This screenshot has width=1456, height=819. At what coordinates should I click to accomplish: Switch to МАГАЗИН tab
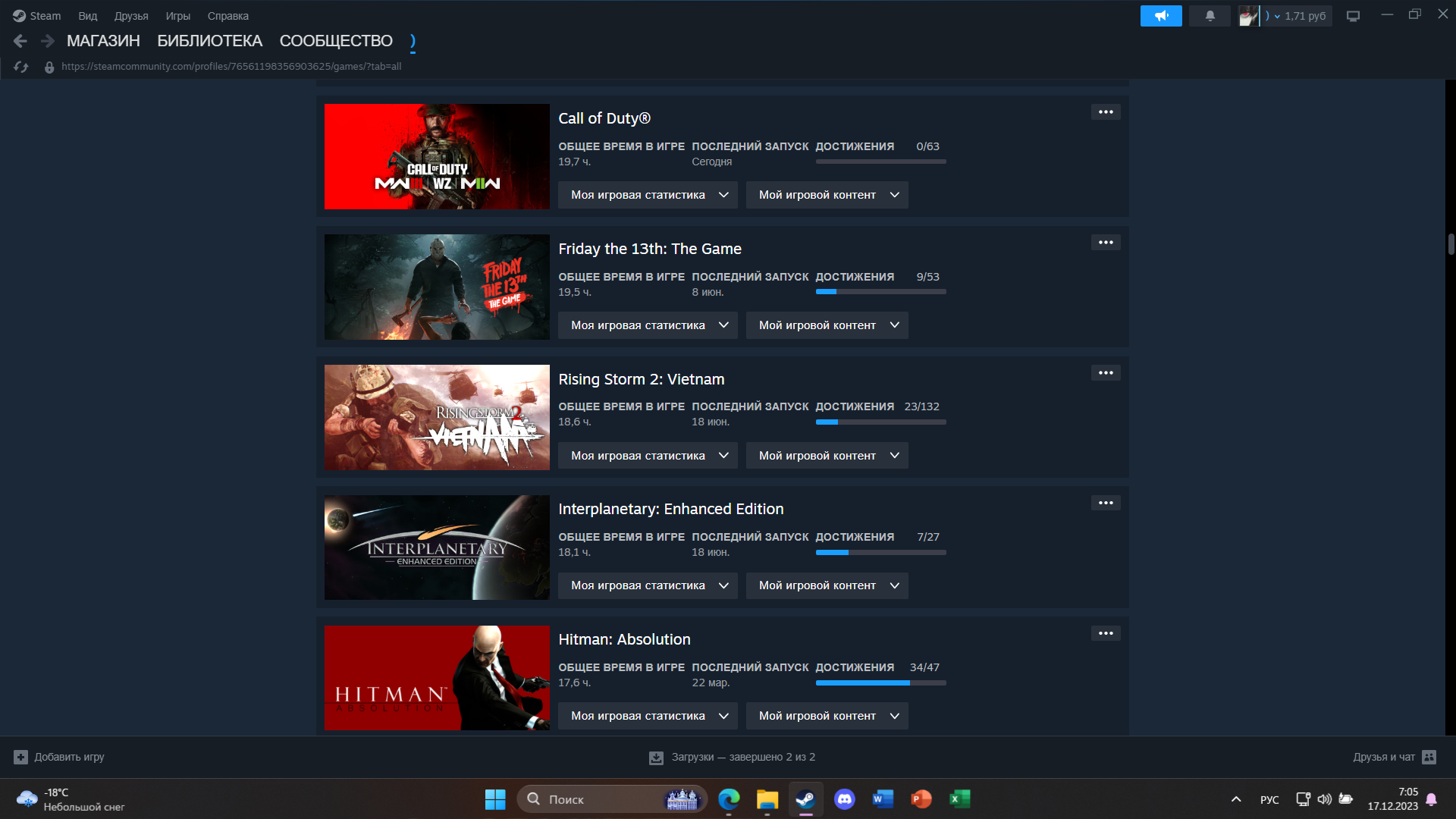coord(103,41)
